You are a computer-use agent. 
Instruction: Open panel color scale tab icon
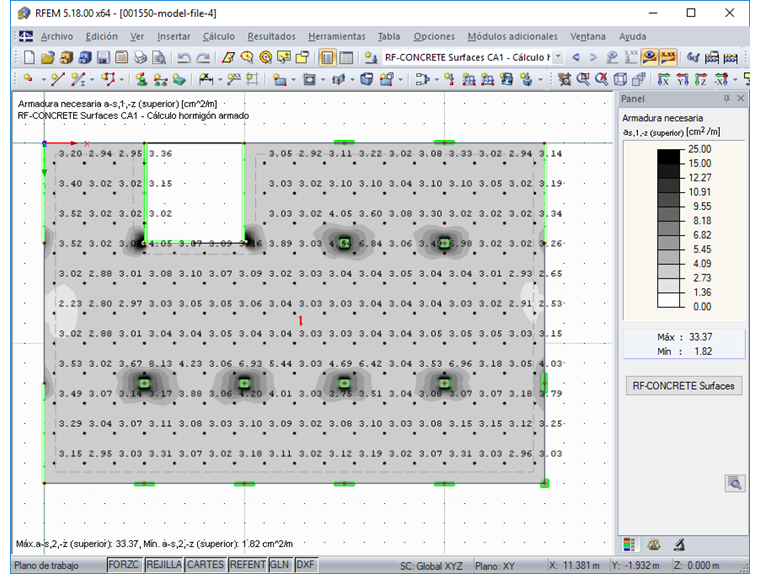(x=629, y=544)
